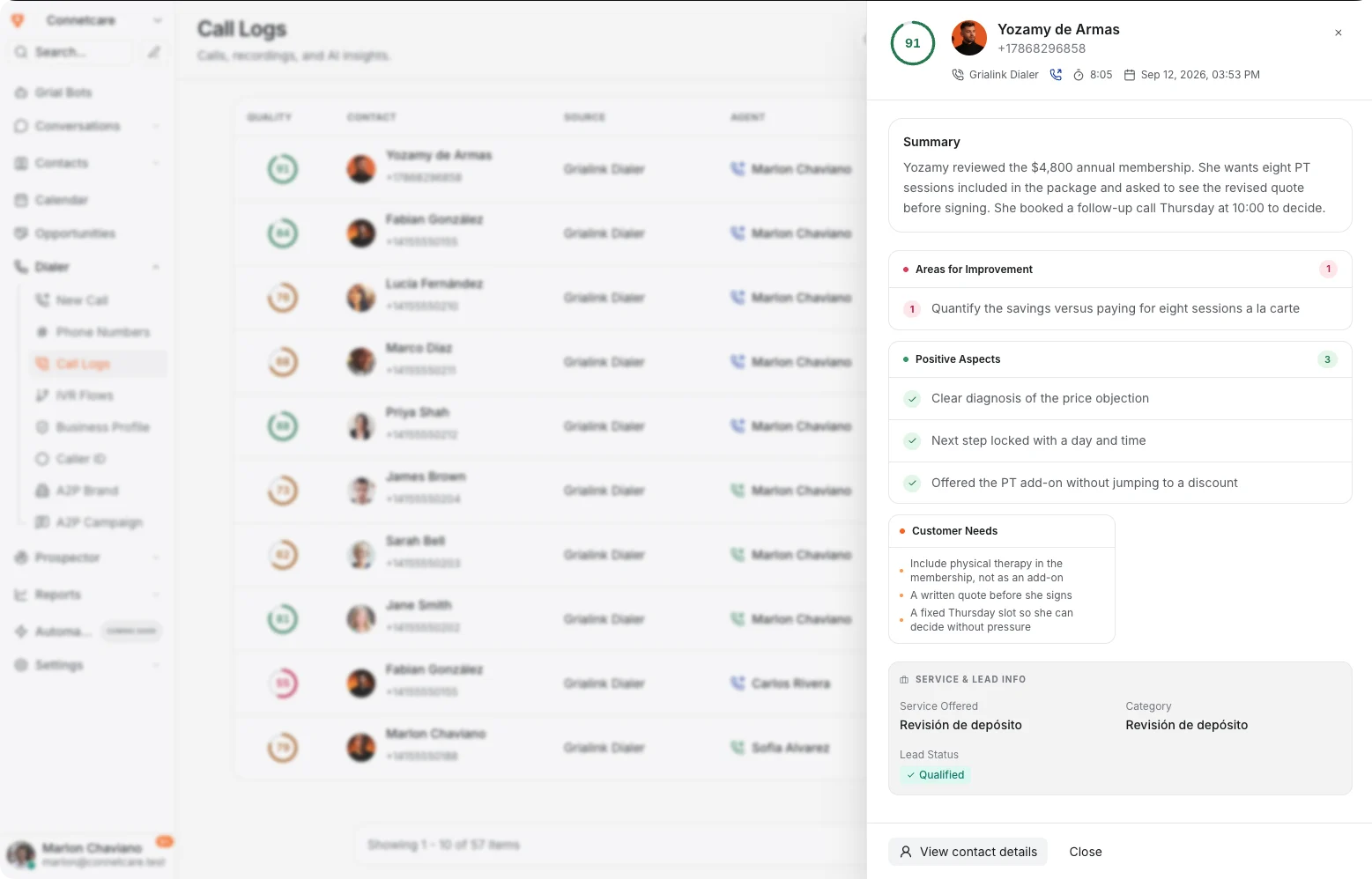Click the Qualified lead status badge
The image size is (1372, 879).
coord(935,775)
